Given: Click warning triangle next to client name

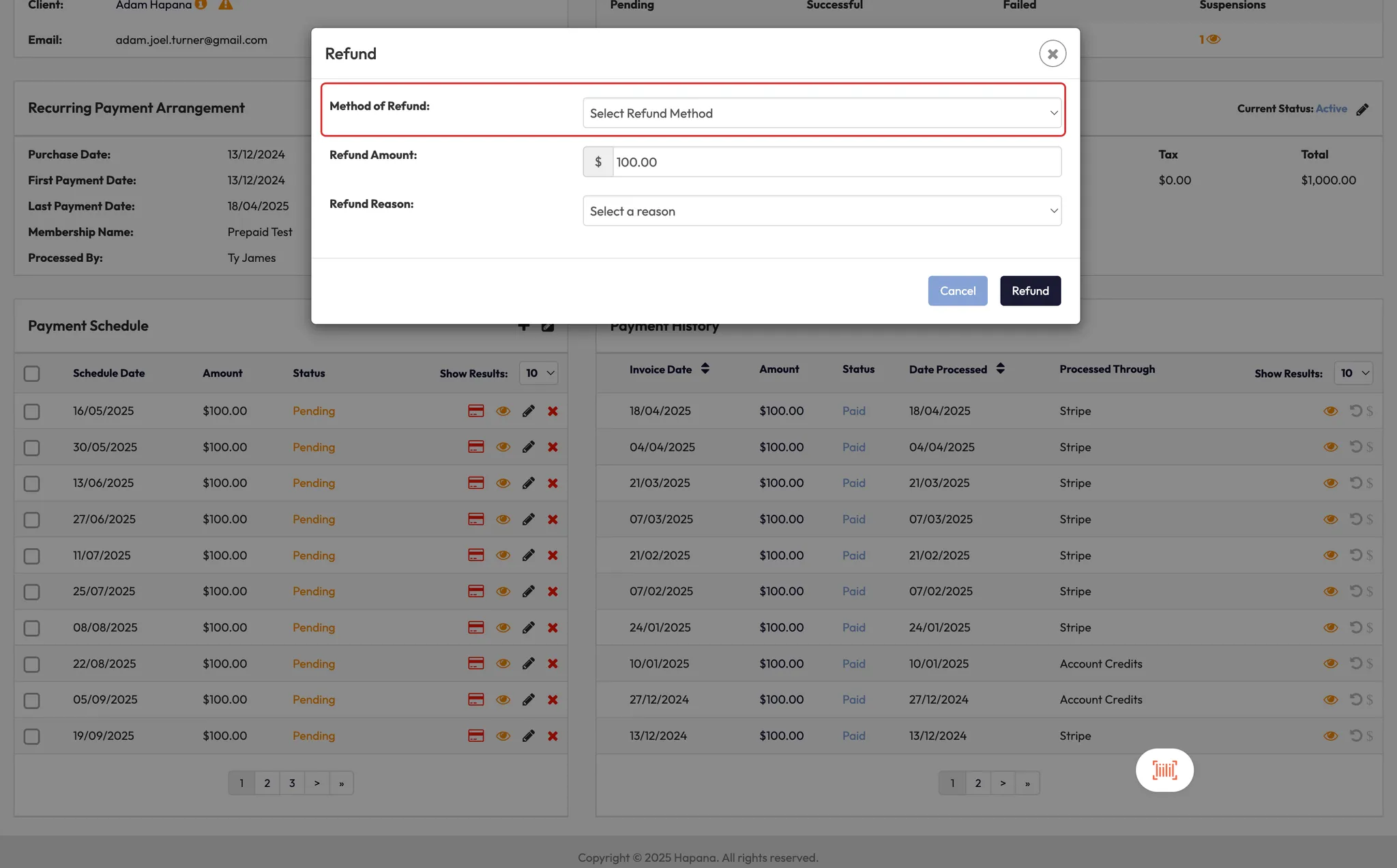Looking at the screenshot, I should click(x=225, y=5).
